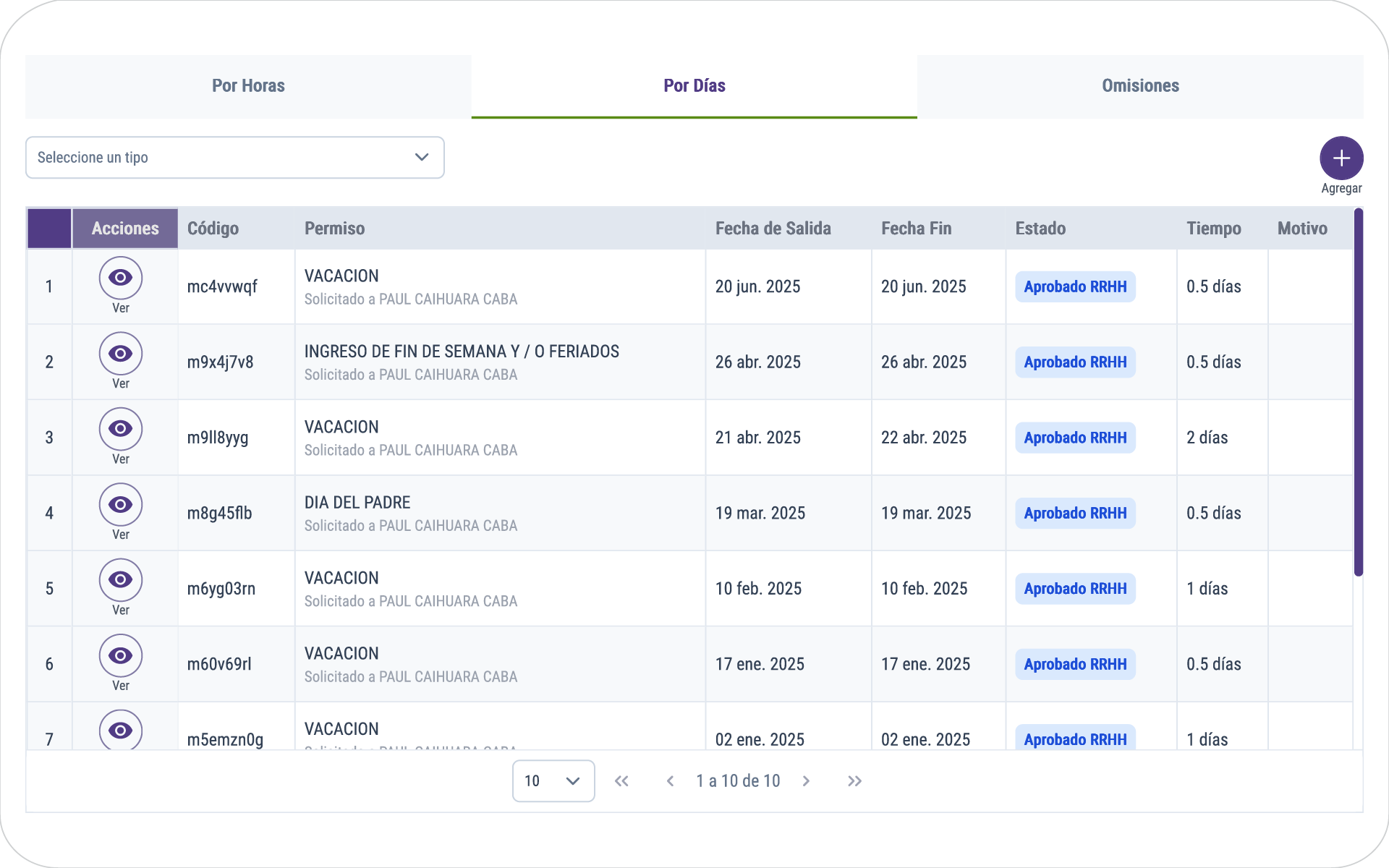Viewport: 1389px width, 868px height.
Task: Expand the rows per page selector
Action: (x=553, y=781)
